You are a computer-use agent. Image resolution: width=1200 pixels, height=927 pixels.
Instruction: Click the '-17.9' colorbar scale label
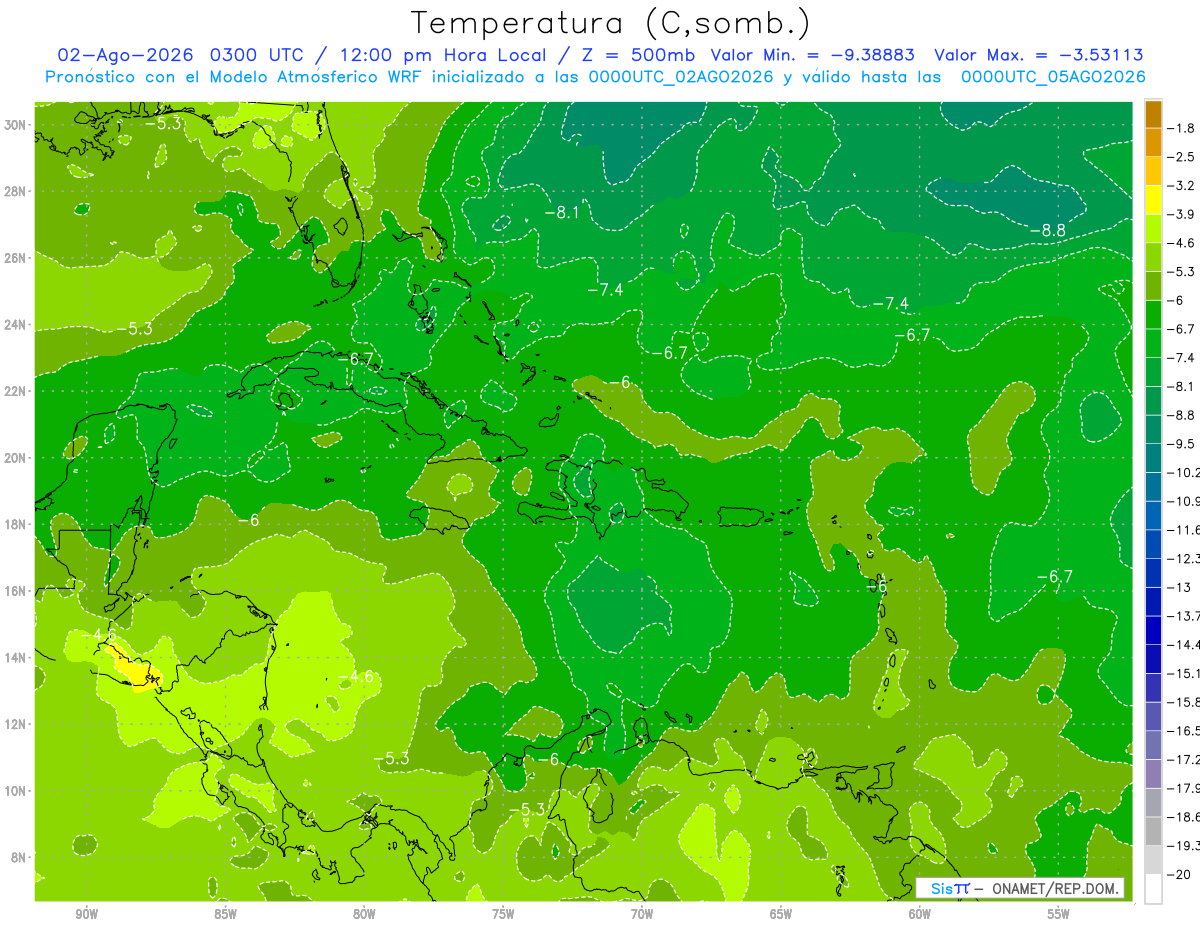[x=1184, y=788]
